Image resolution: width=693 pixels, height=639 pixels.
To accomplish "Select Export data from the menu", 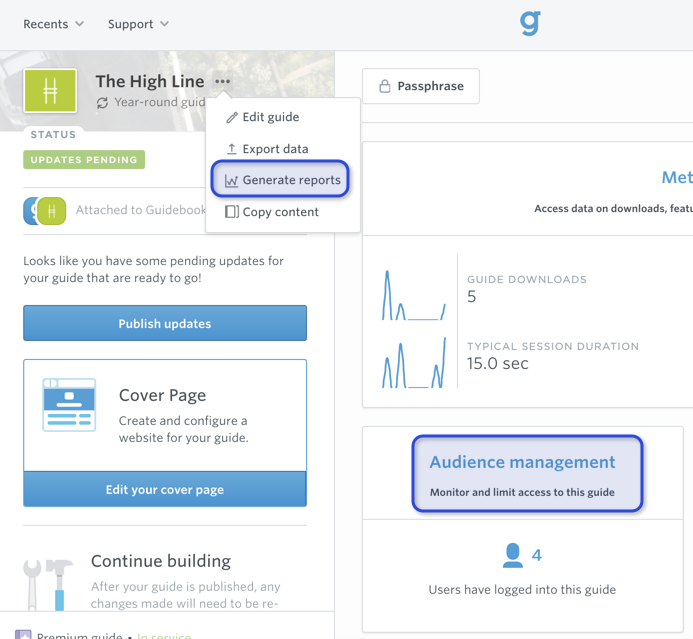I will click(x=267, y=149).
